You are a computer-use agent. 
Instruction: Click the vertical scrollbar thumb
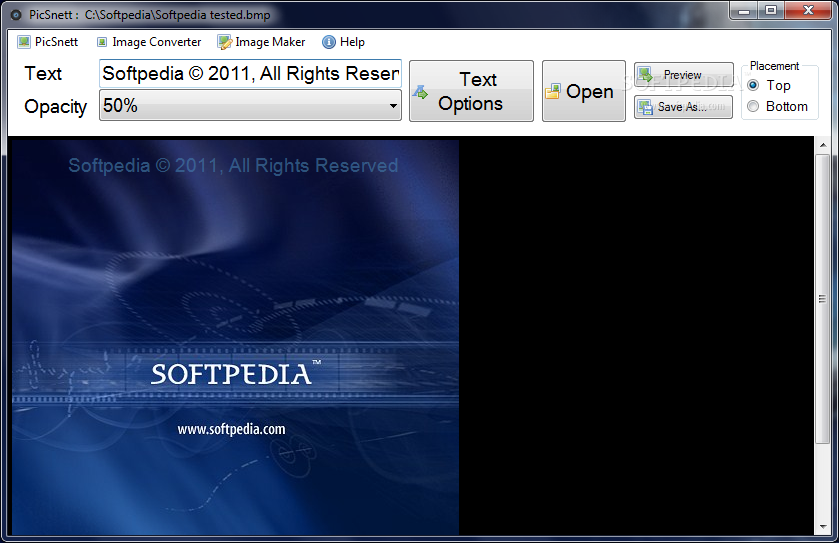point(822,299)
